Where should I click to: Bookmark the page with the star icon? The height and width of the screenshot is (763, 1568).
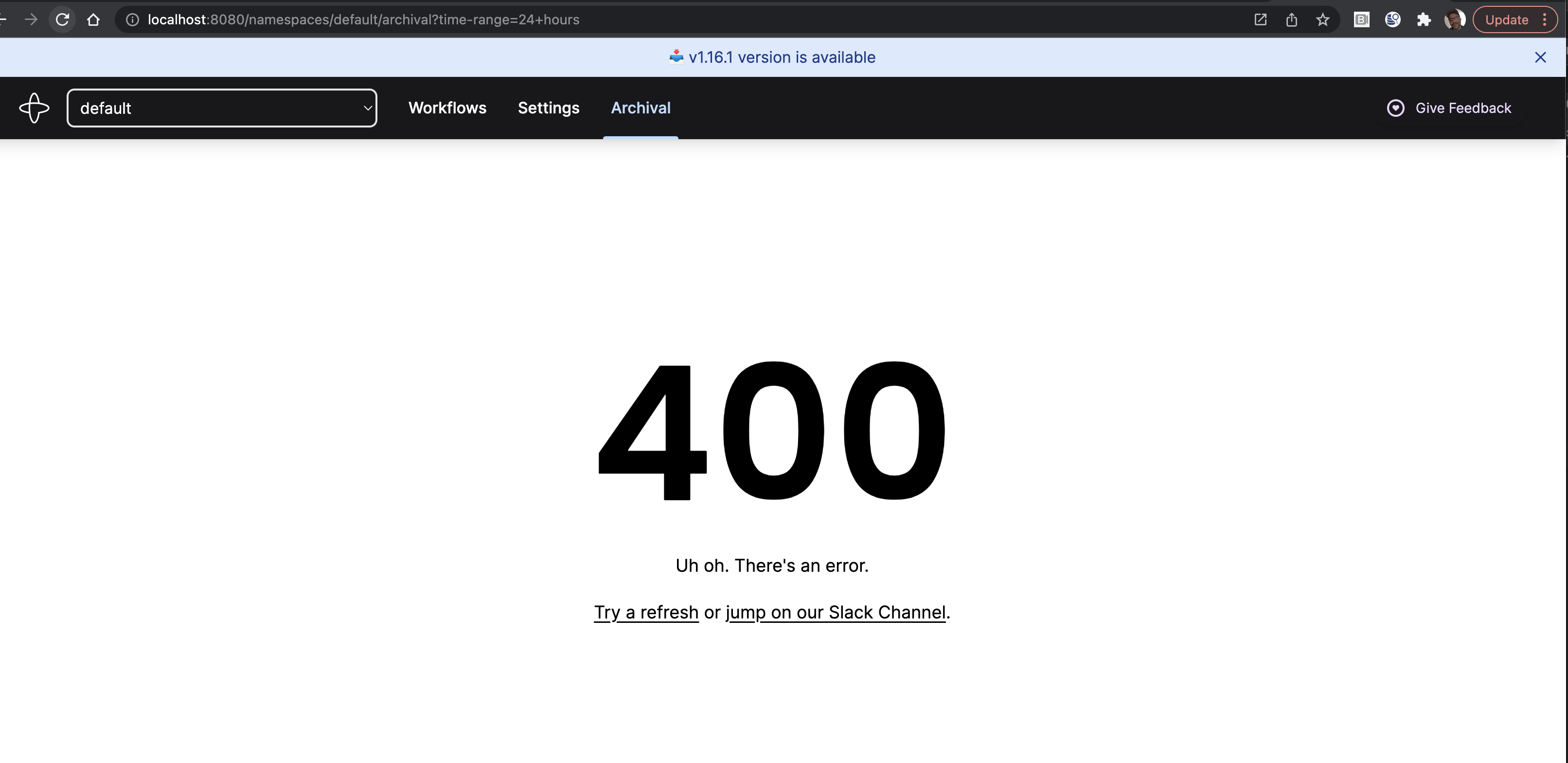1323,19
